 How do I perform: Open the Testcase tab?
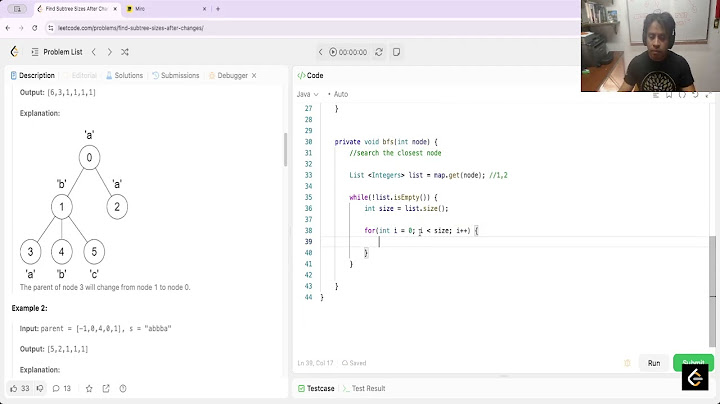pos(316,388)
